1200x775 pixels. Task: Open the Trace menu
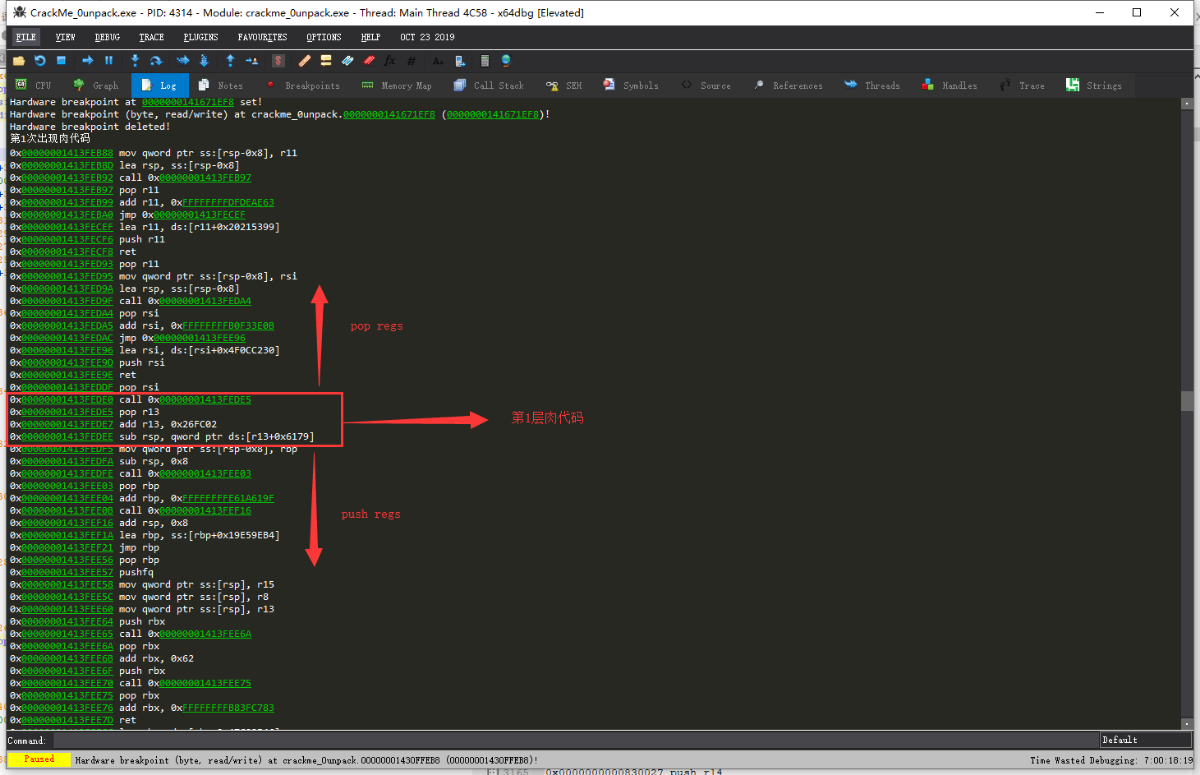tap(152, 37)
